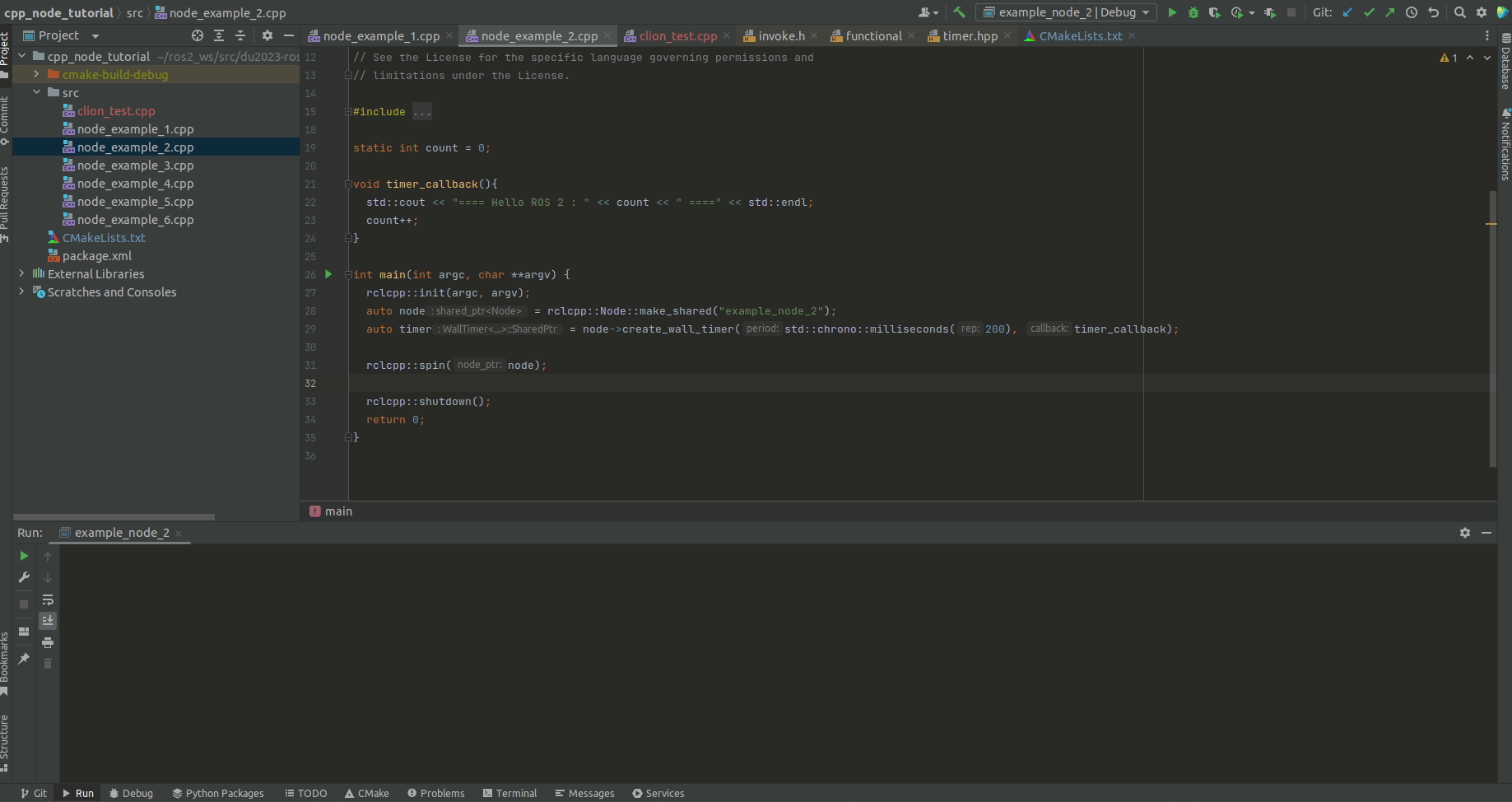This screenshot has height=802, width=1512.
Task: Open the CMake tool window
Action: click(366, 793)
